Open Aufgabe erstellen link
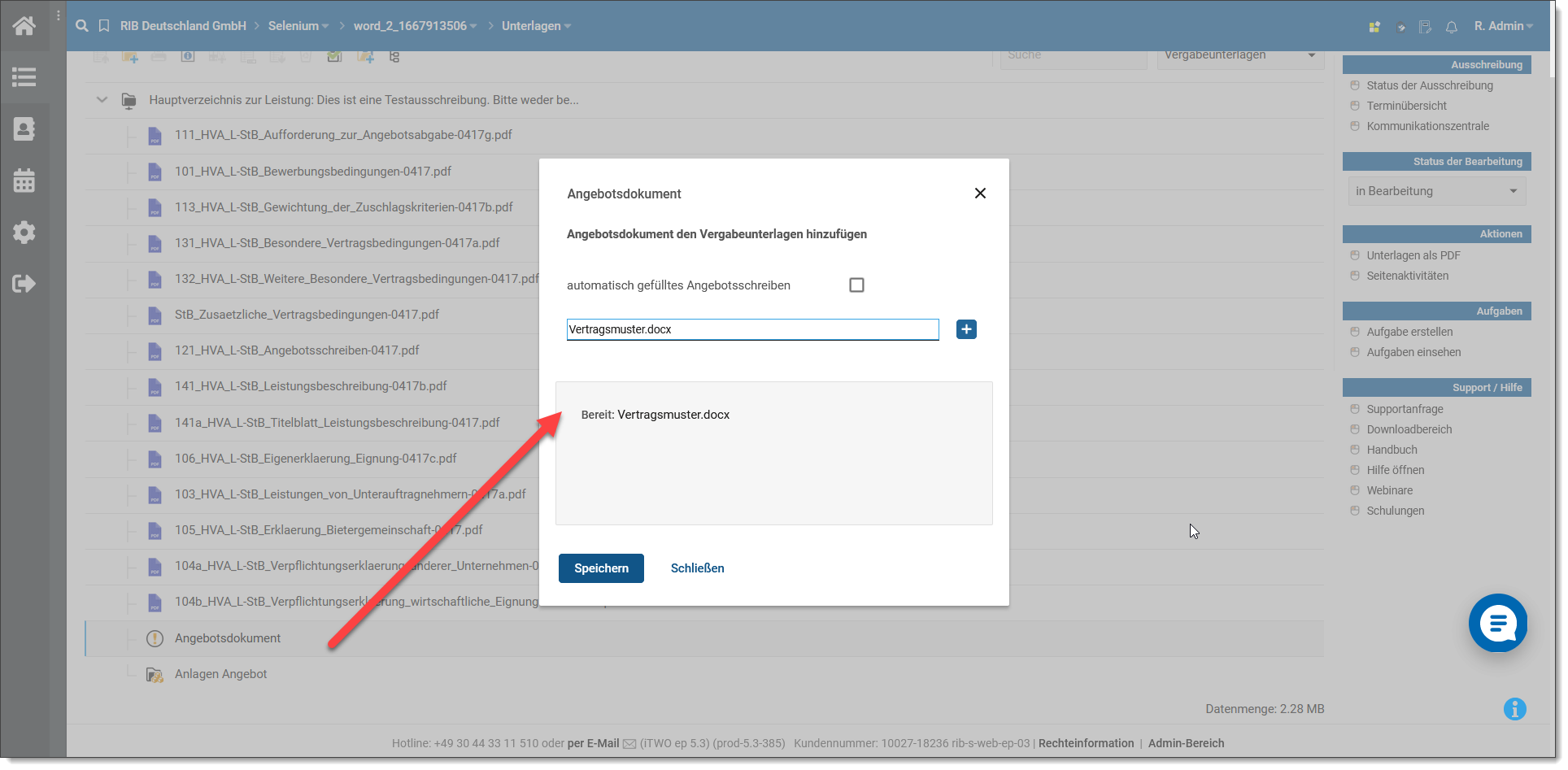Image resolution: width=1568 pixels, height=770 pixels. (1409, 332)
